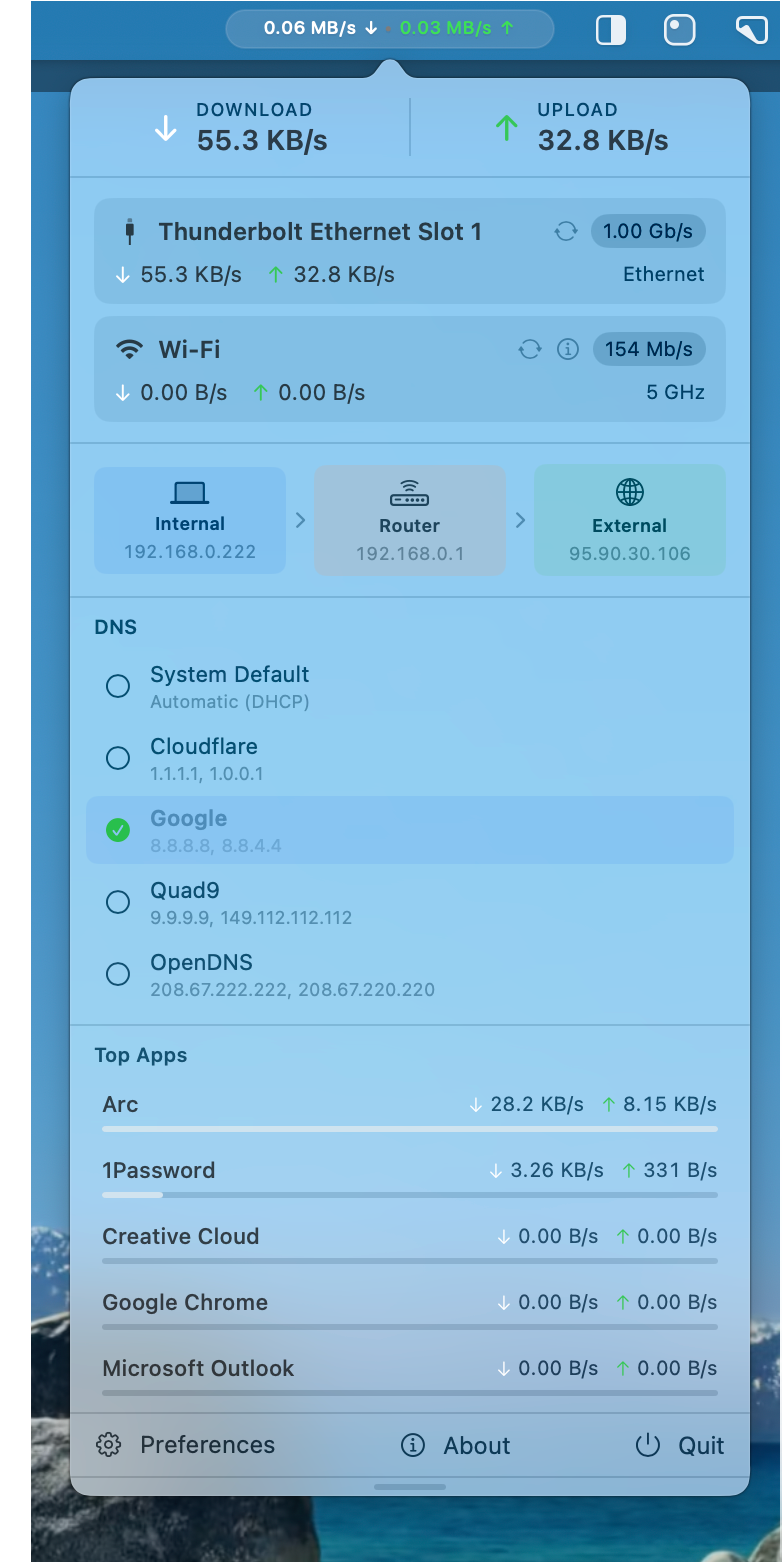
Task: Click chevron between Router and External
Action: tap(520, 520)
